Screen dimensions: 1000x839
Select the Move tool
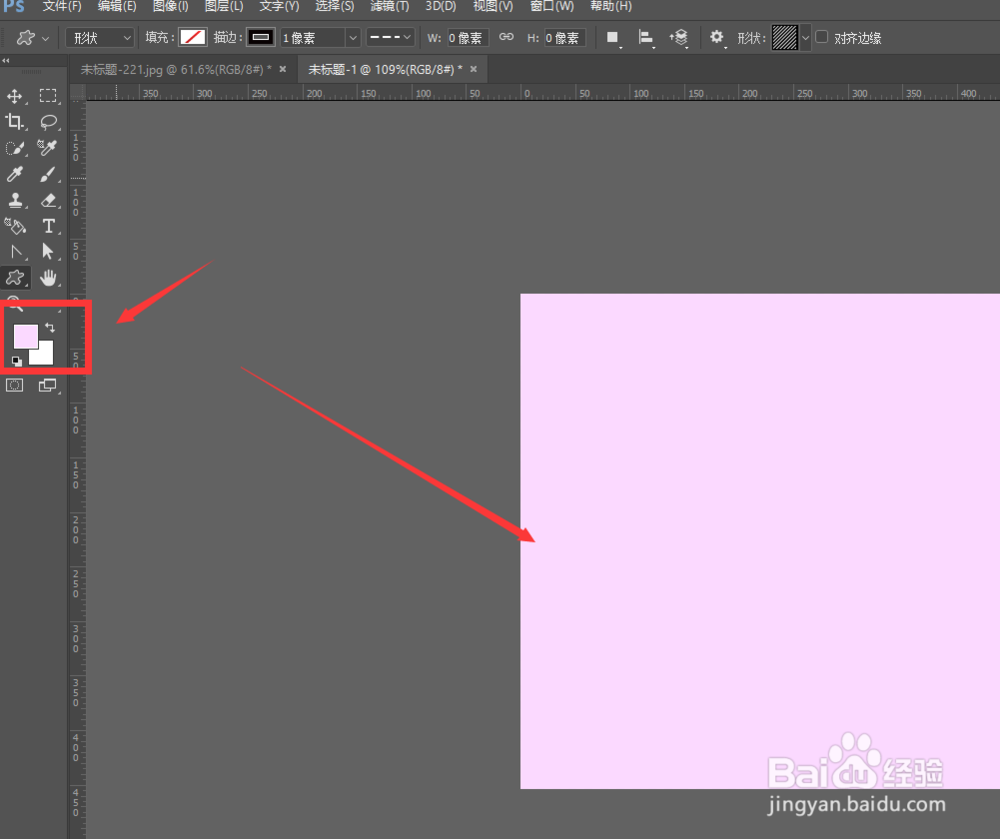click(15, 96)
